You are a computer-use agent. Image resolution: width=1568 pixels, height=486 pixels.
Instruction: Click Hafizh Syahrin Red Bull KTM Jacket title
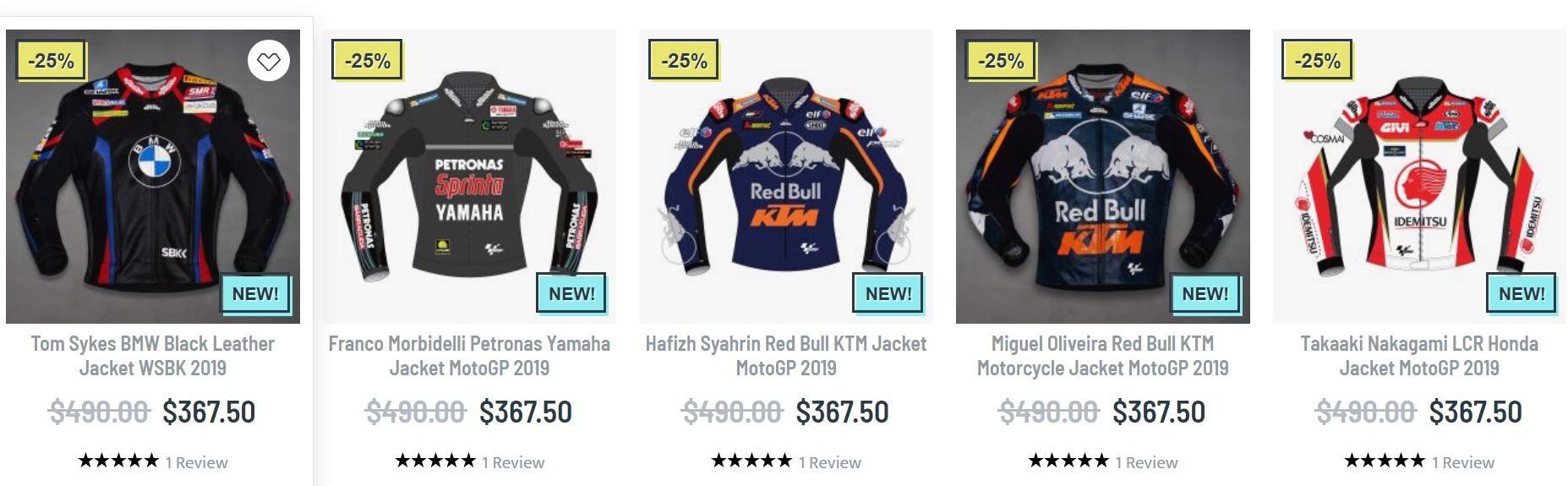786,356
